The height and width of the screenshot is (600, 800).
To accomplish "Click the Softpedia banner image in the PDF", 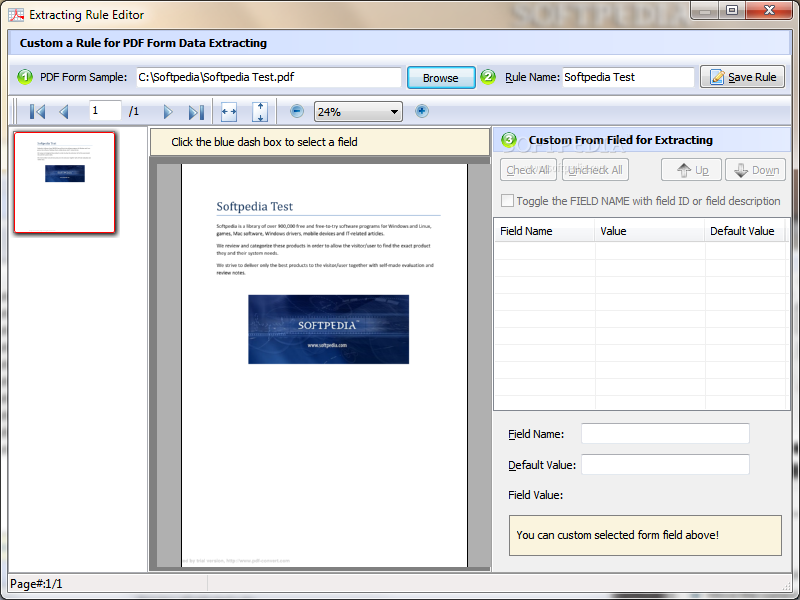I will 329,329.
